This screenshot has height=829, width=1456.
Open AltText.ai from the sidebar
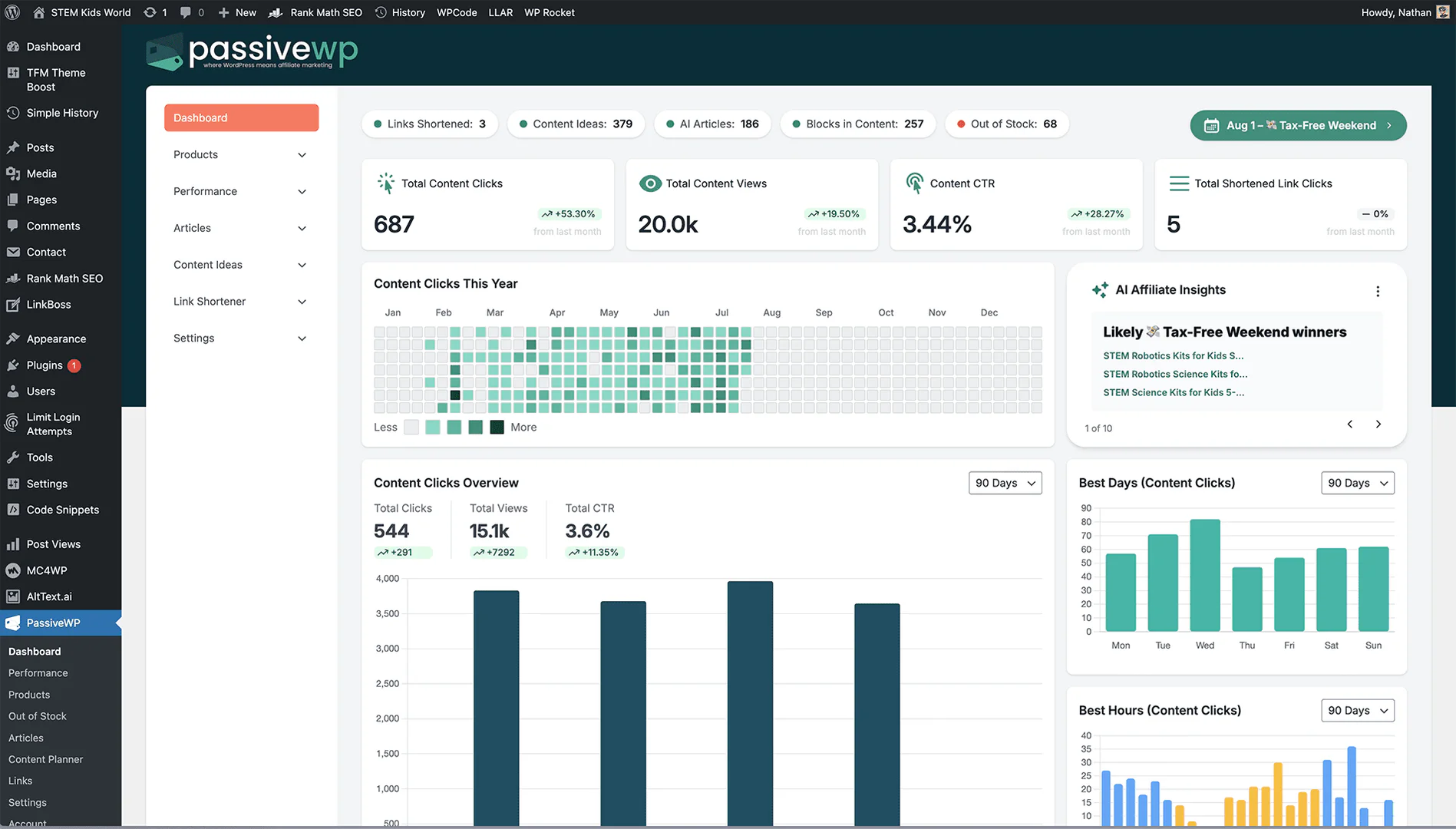[48, 596]
